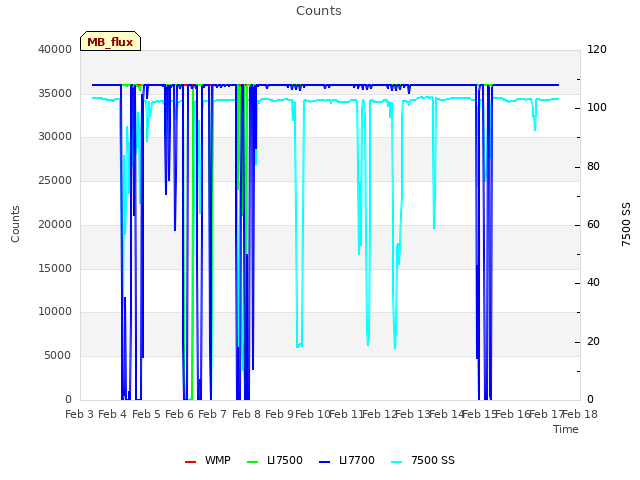Click the 15000 left axis label
The image size is (640, 480).
[55, 268]
